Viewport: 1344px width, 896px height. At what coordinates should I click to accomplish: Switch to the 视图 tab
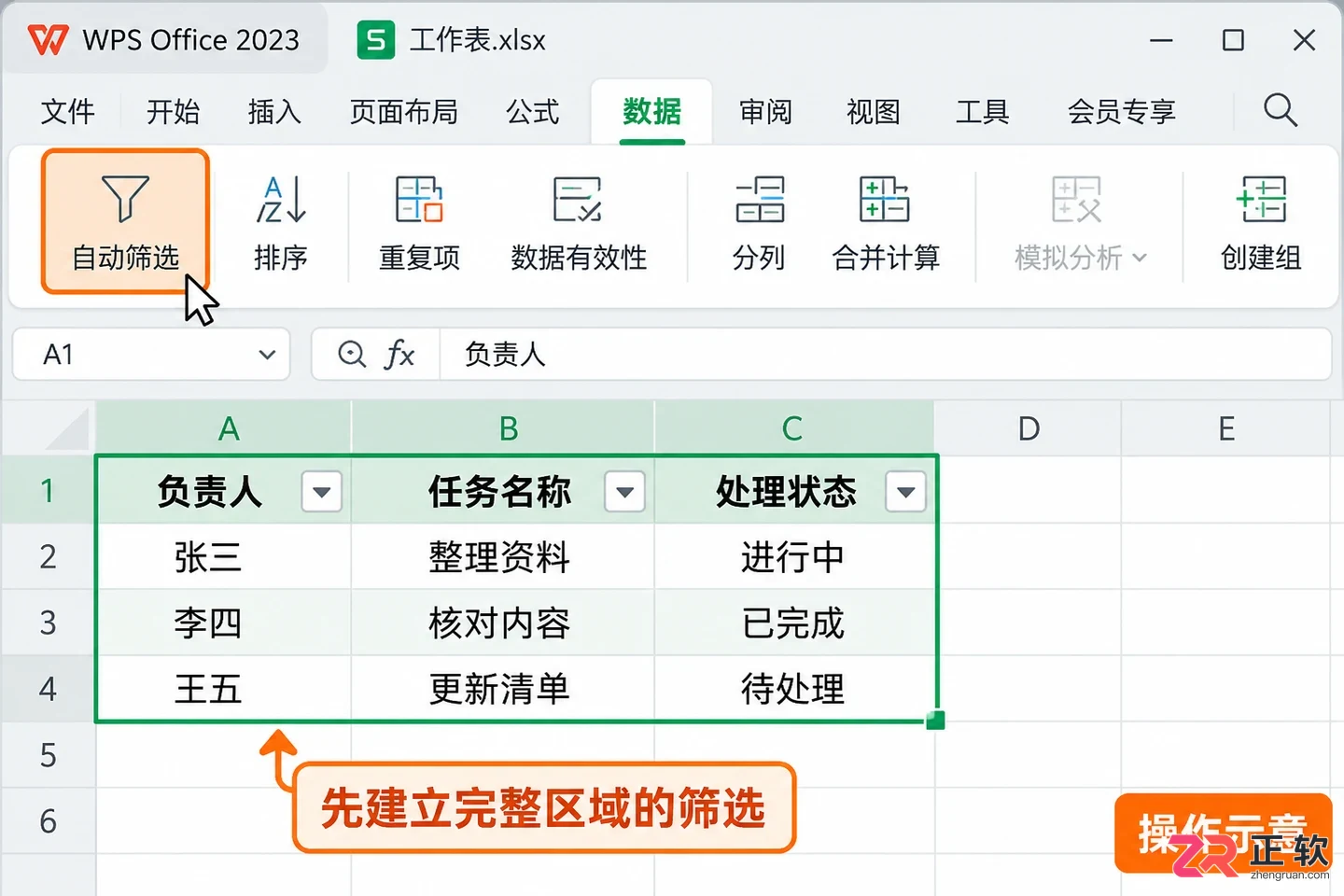(873, 112)
